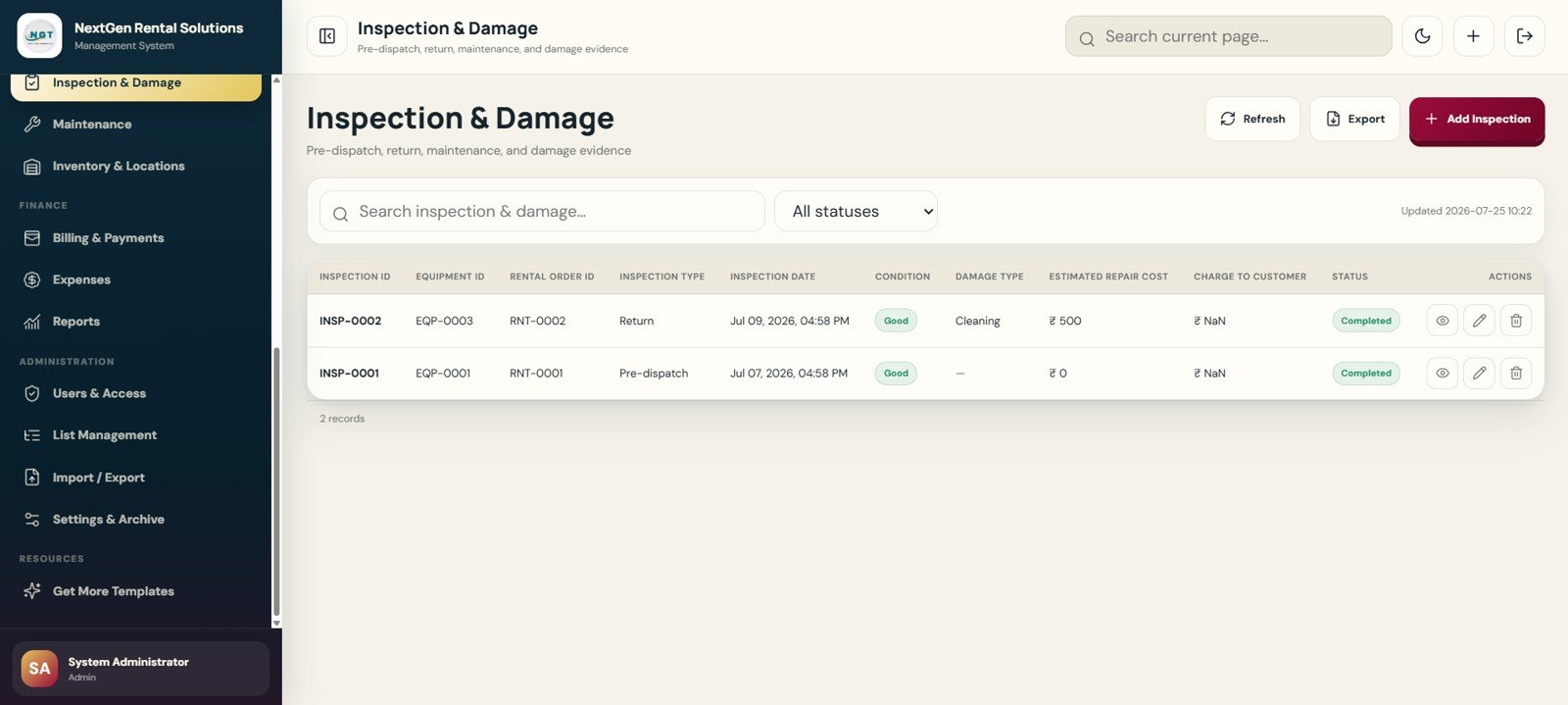
Task: Click the Import / Export file icon
Action: [32, 478]
